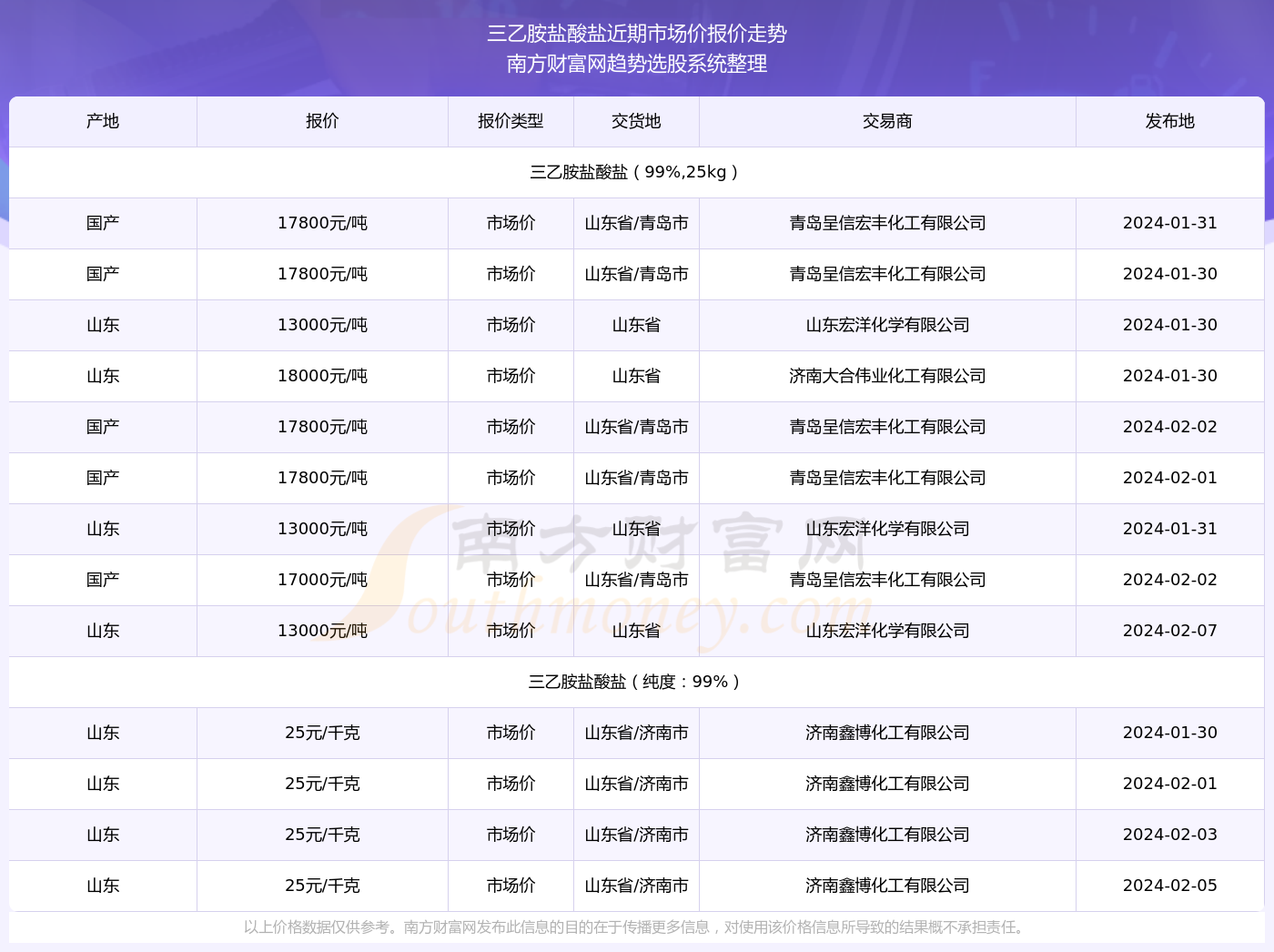Click 市场价 in the 18000元/吨 row
The width and height of the screenshot is (1274, 952).
(511, 376)
